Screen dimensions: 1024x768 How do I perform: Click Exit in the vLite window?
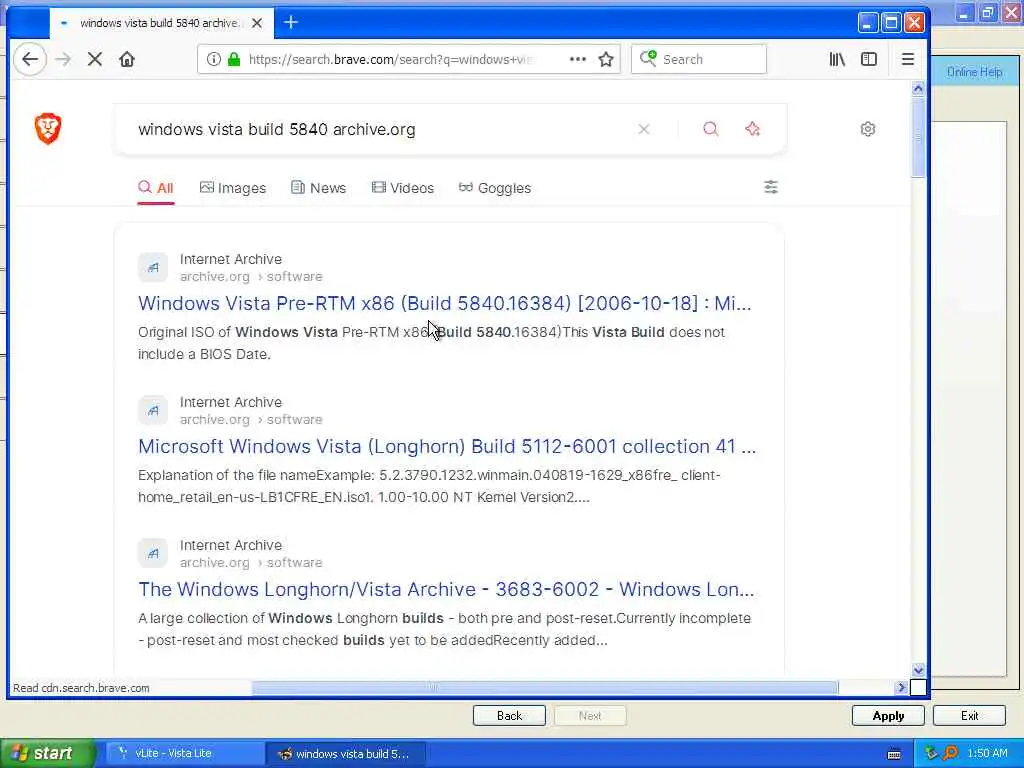tap(969, 716)
